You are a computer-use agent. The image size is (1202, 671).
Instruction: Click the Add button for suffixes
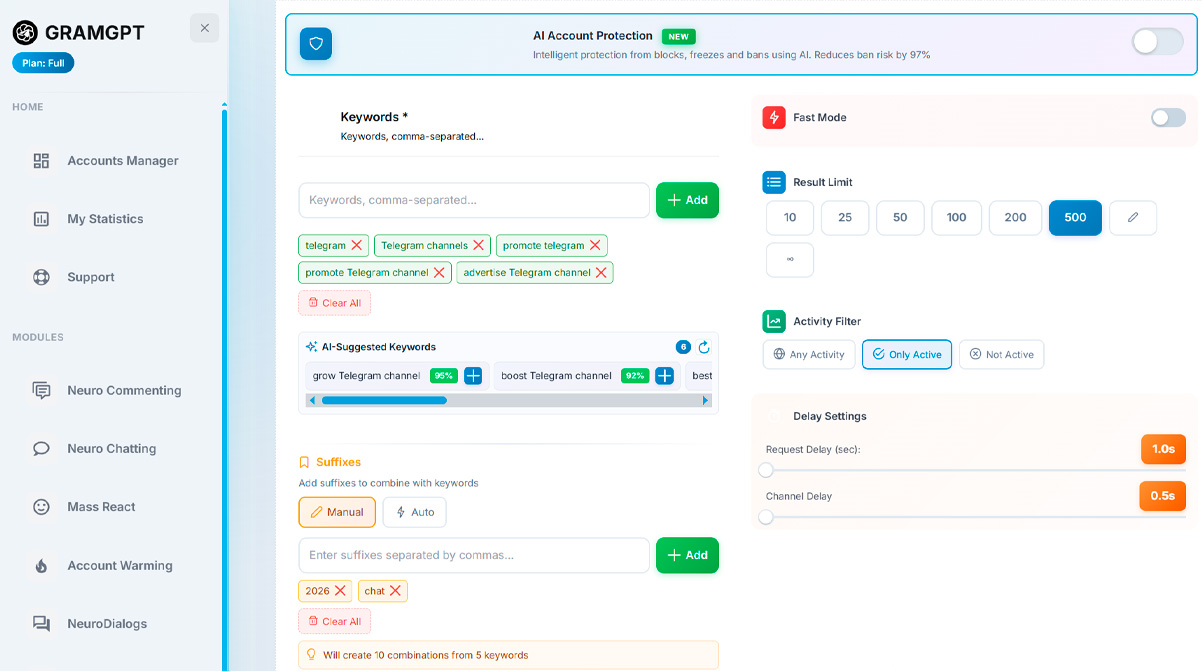click(x=687, y=555)
